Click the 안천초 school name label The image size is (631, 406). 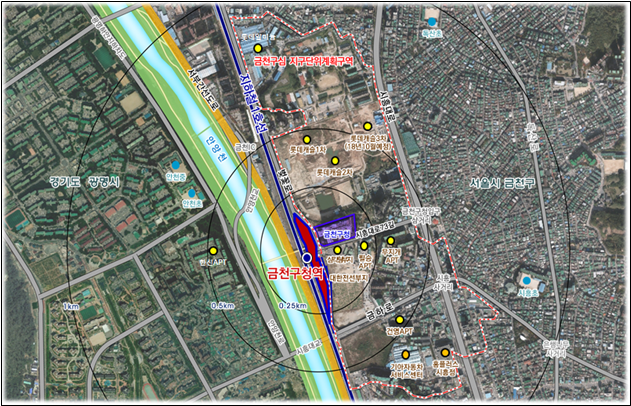pos(192,204)
